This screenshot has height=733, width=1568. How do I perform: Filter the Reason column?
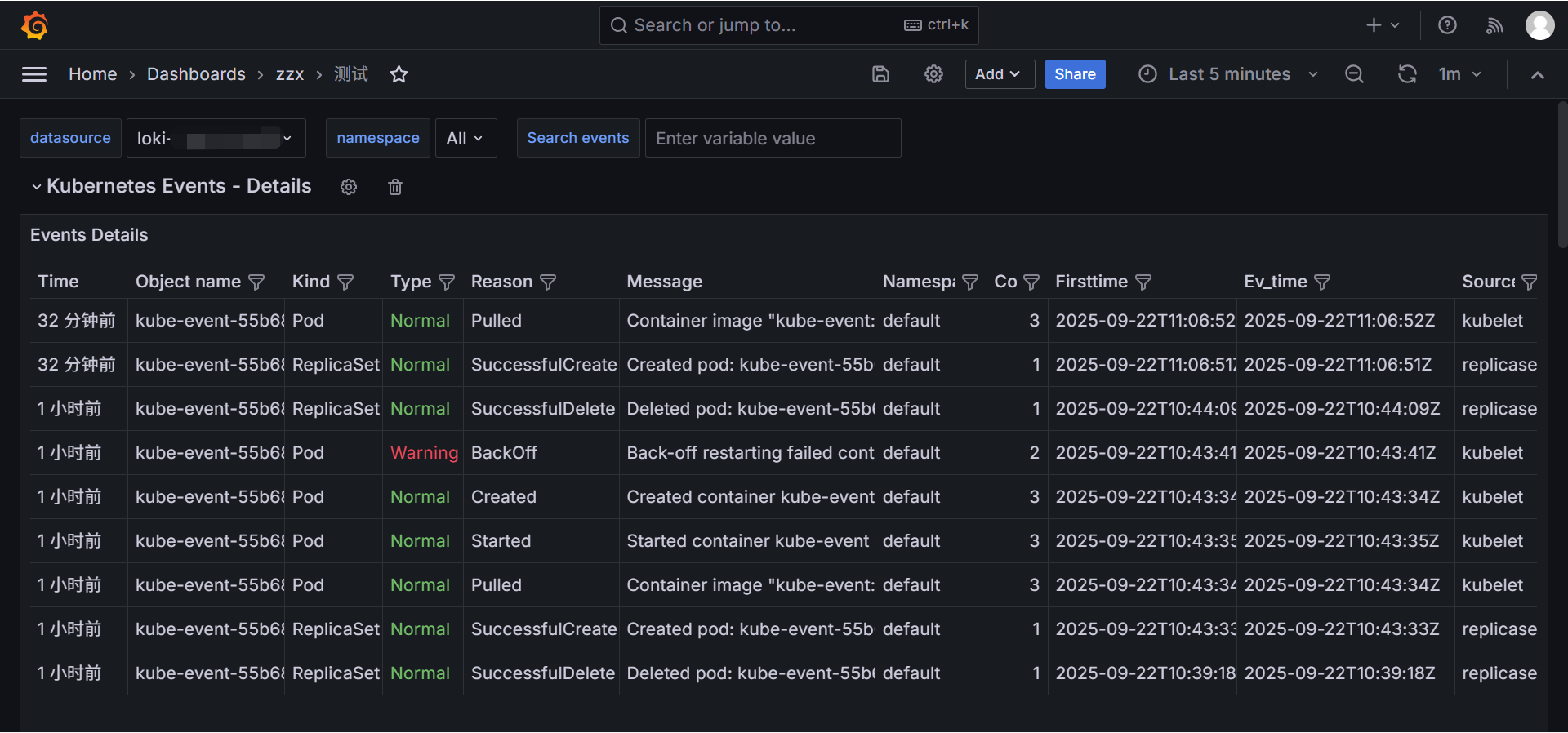[x=548, y=282]
